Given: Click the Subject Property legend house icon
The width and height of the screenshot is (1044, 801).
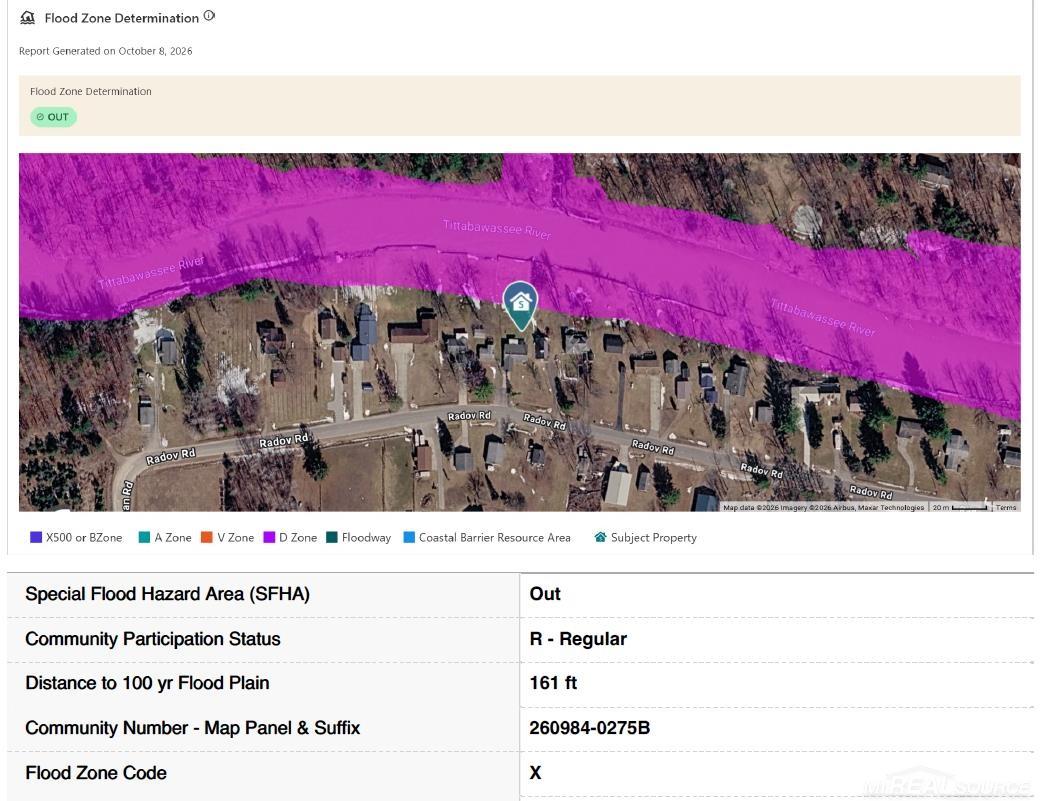Looking at the screenshot, I should pyautogui.click(x=600, y=537).
